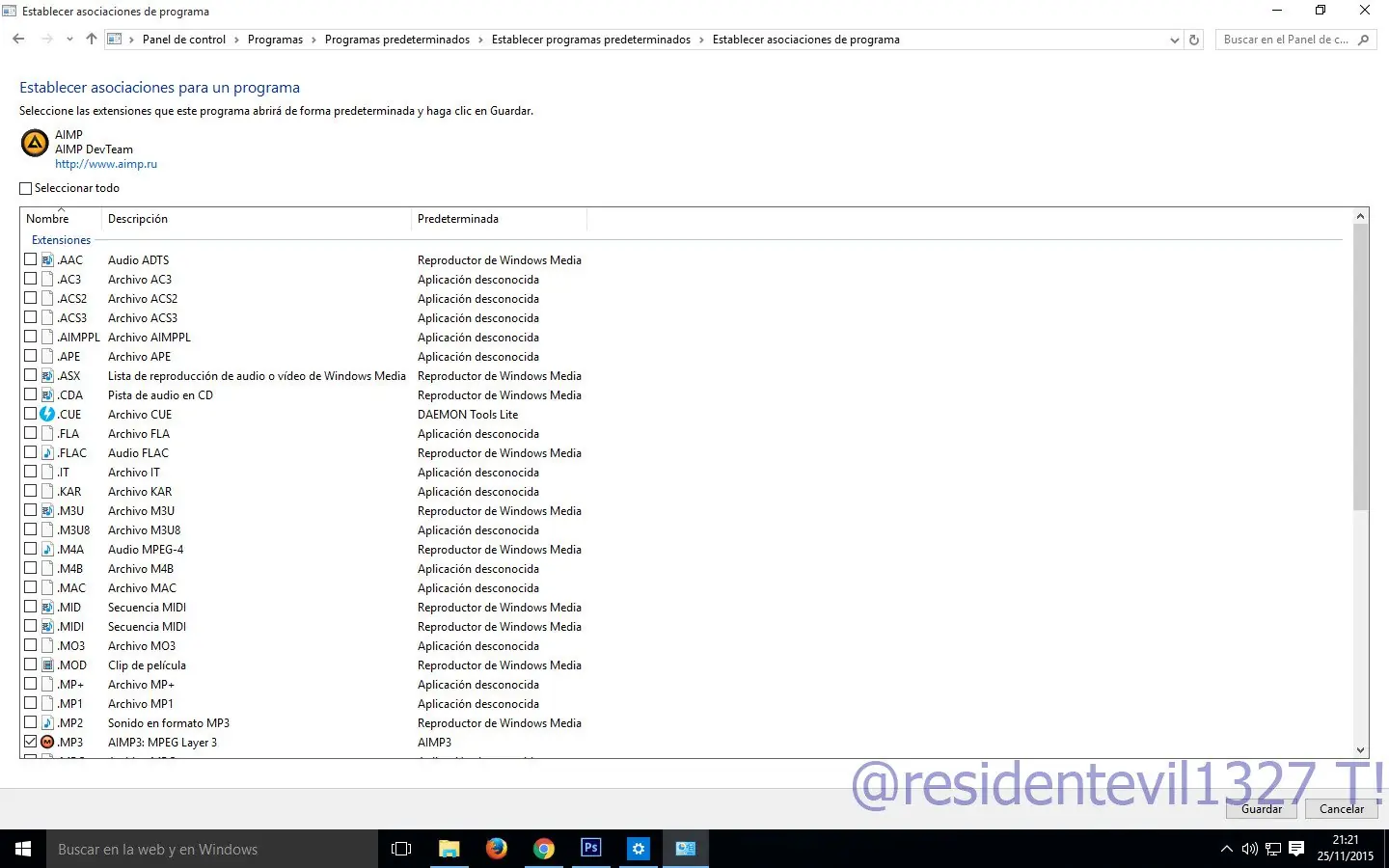Viewport: 1389px width, 868px height.
Task: Go up one level with up arrow
Action: (92, 40)
